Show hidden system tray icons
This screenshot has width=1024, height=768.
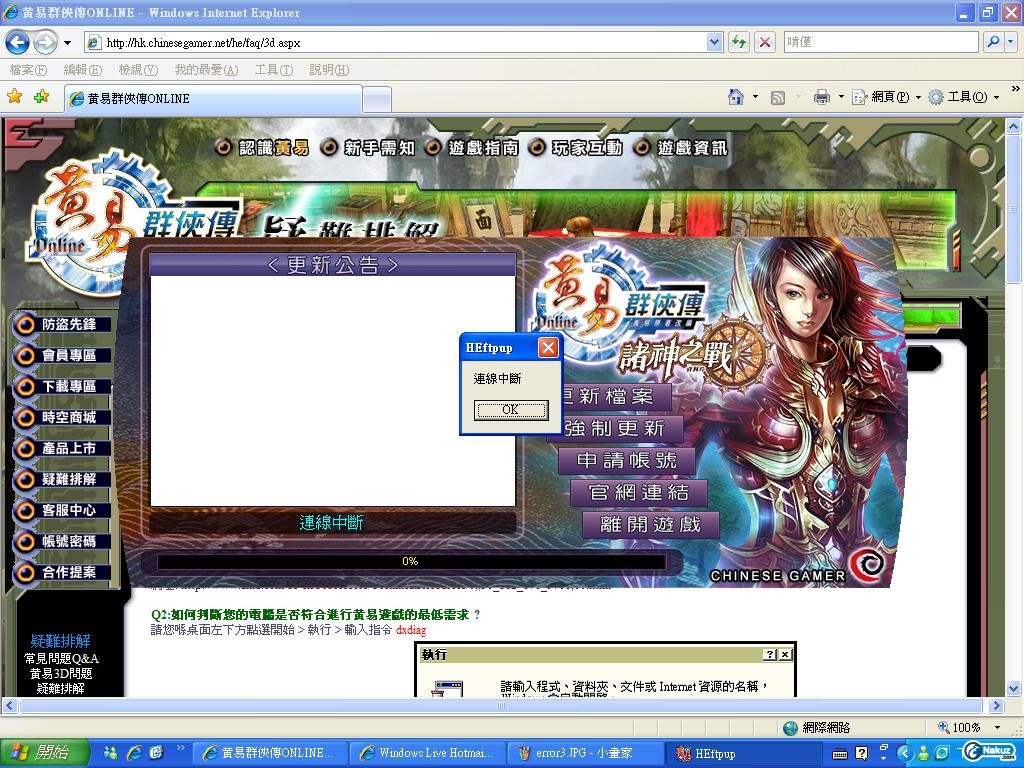[x=904, y=753]
